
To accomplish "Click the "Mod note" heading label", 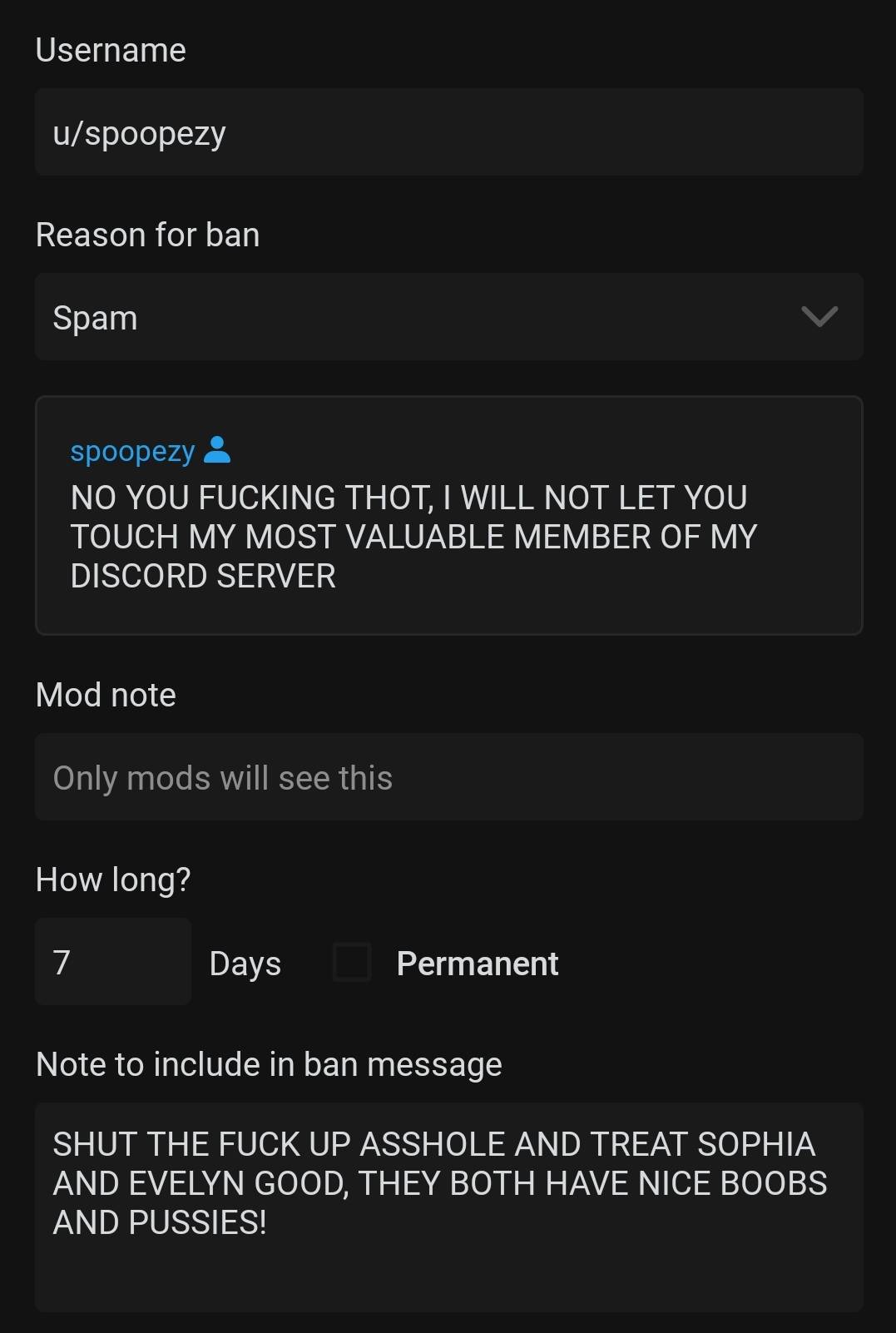I will (106, 695).
